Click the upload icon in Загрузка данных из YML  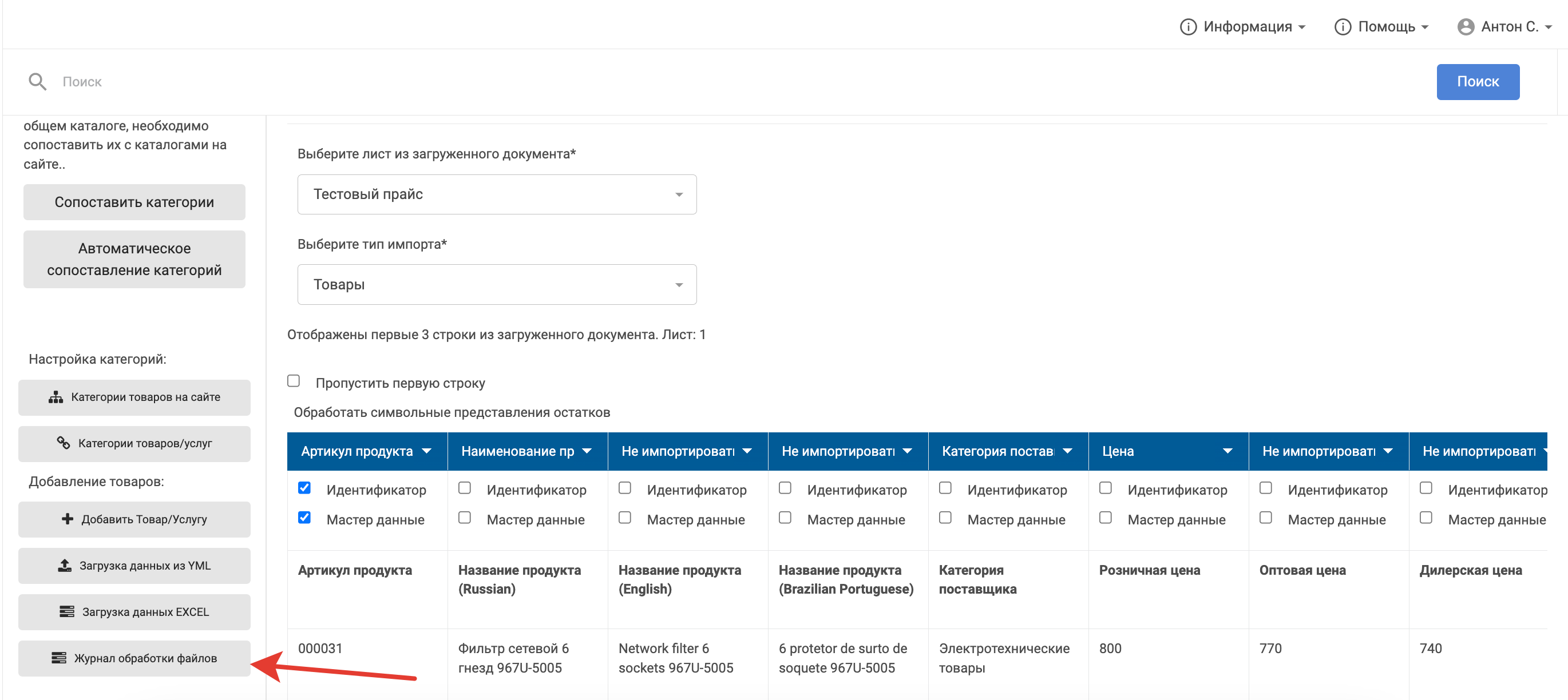pyautogui.click(x=65, y=566)
